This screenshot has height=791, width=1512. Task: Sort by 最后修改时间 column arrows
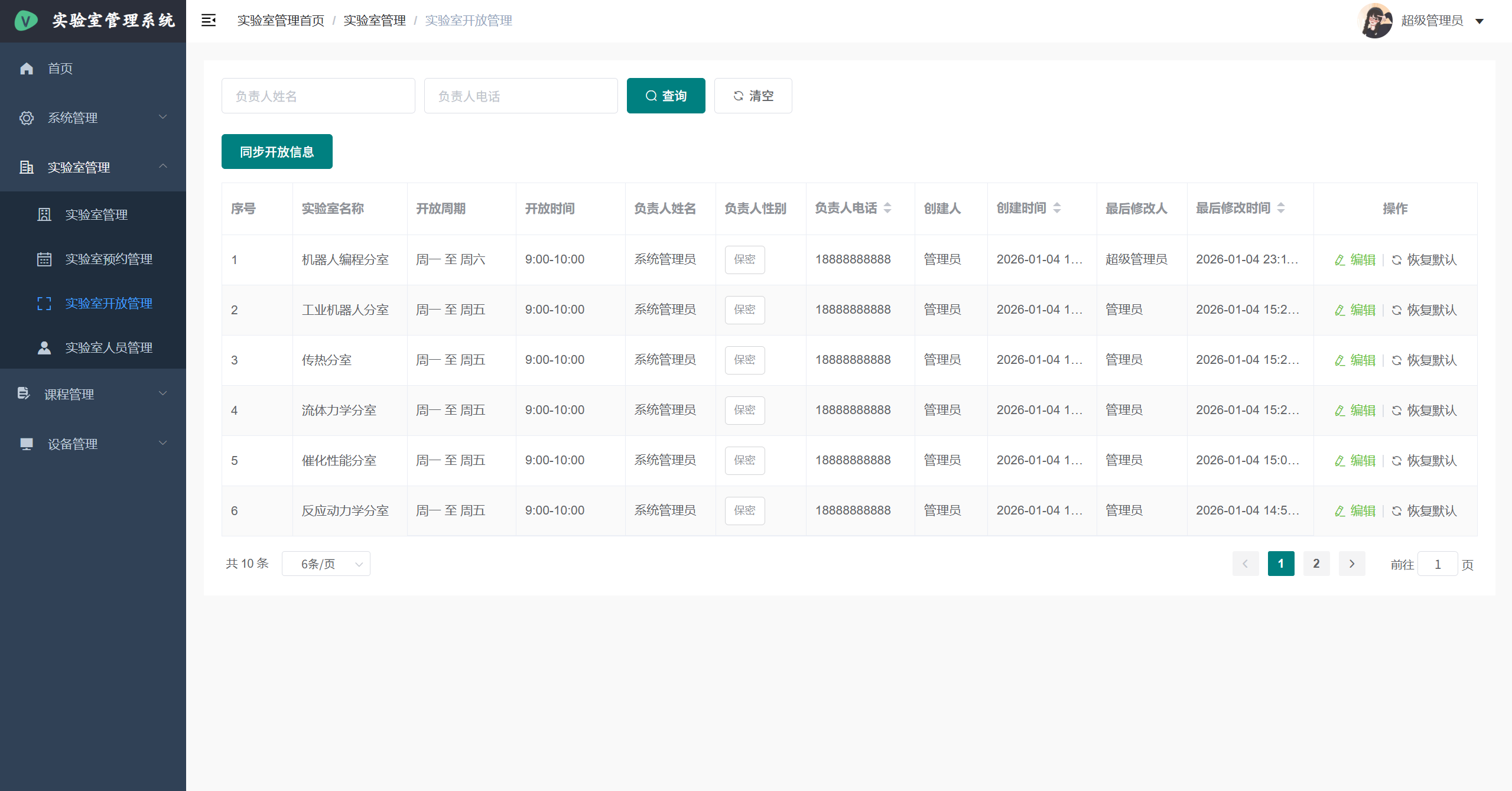(1281, 208)
